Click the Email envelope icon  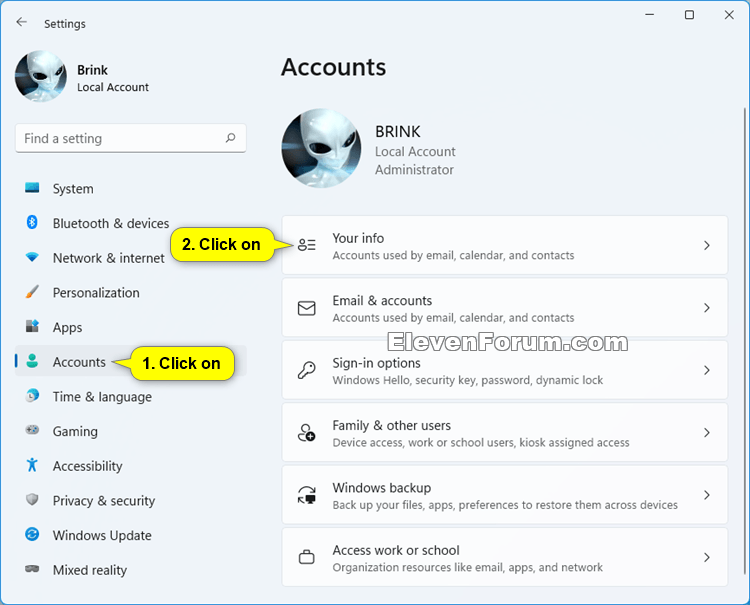307,308
